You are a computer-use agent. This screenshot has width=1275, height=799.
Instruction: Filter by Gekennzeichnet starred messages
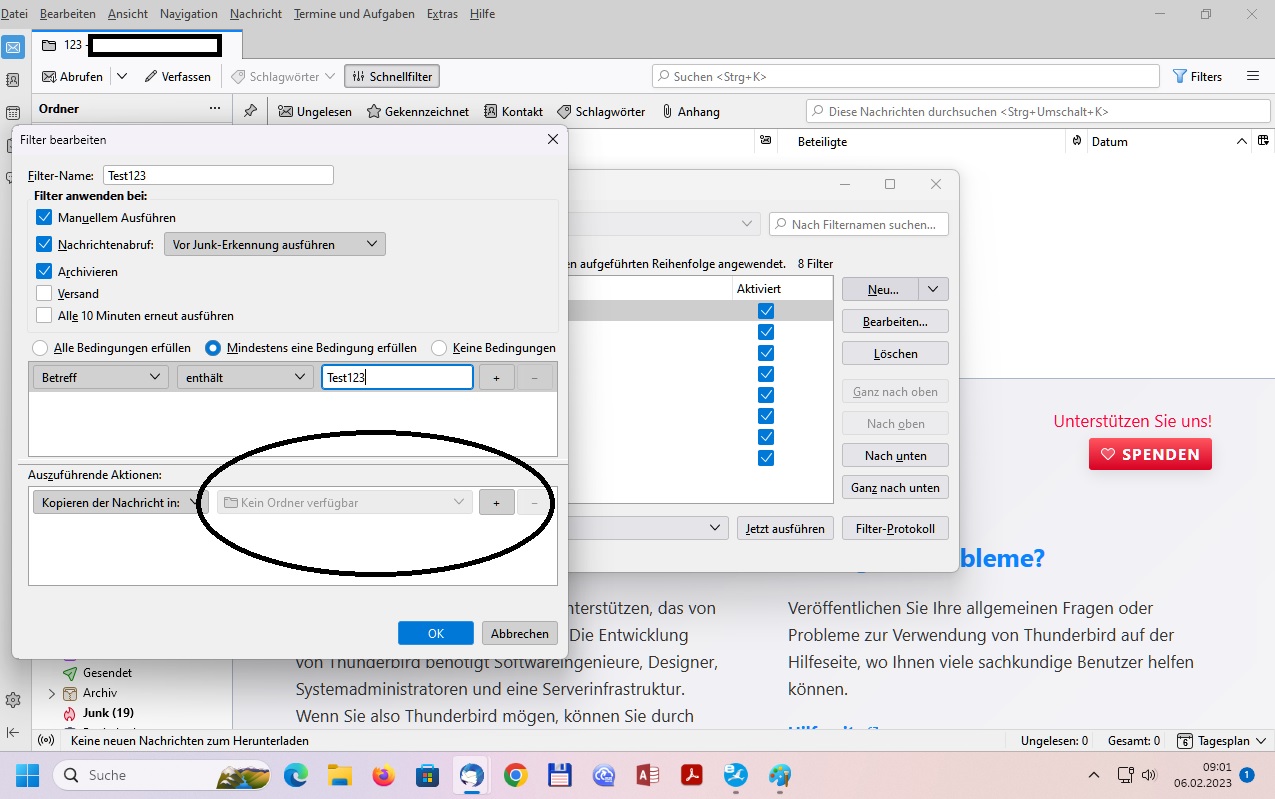coord(418,111)
